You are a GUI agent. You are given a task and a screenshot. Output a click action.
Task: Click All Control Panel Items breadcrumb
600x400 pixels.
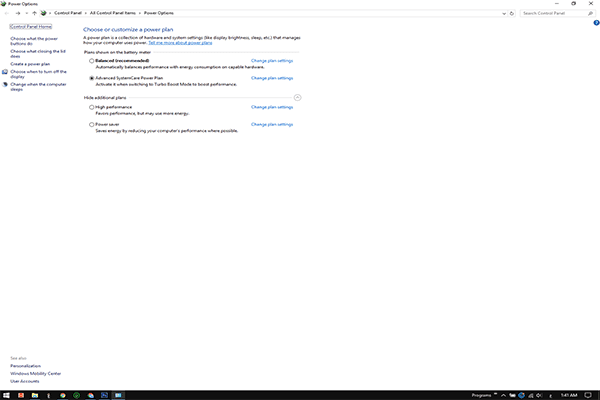(112, 13)
